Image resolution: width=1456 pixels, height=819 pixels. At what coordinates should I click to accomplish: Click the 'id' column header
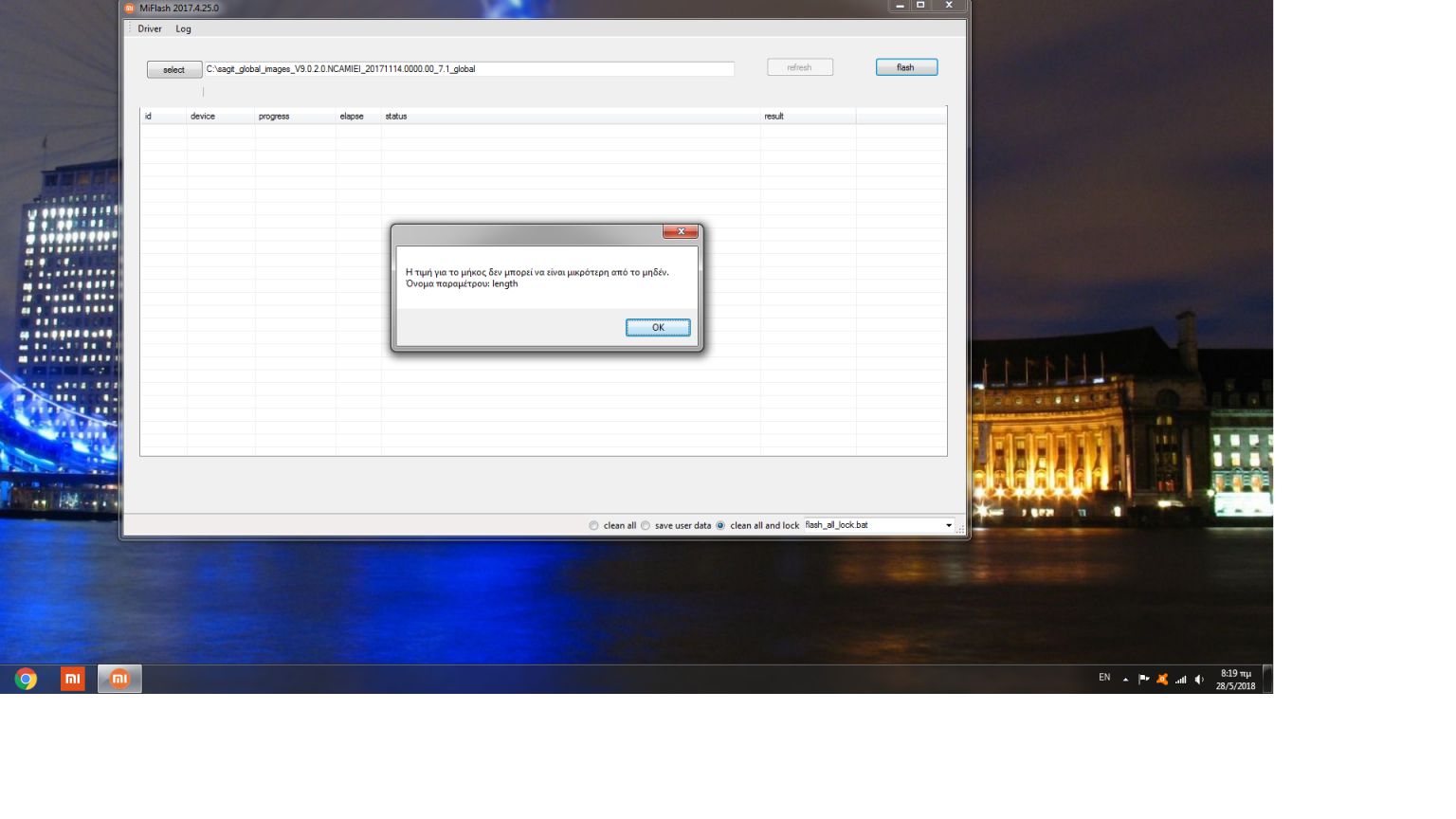[163, 117]
